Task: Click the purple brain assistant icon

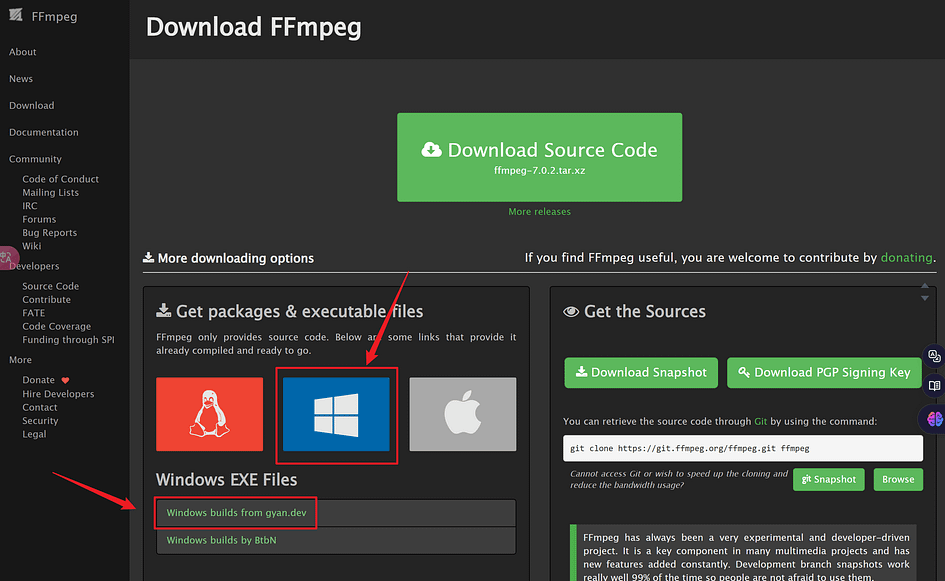Action: (x=934, y=418)
